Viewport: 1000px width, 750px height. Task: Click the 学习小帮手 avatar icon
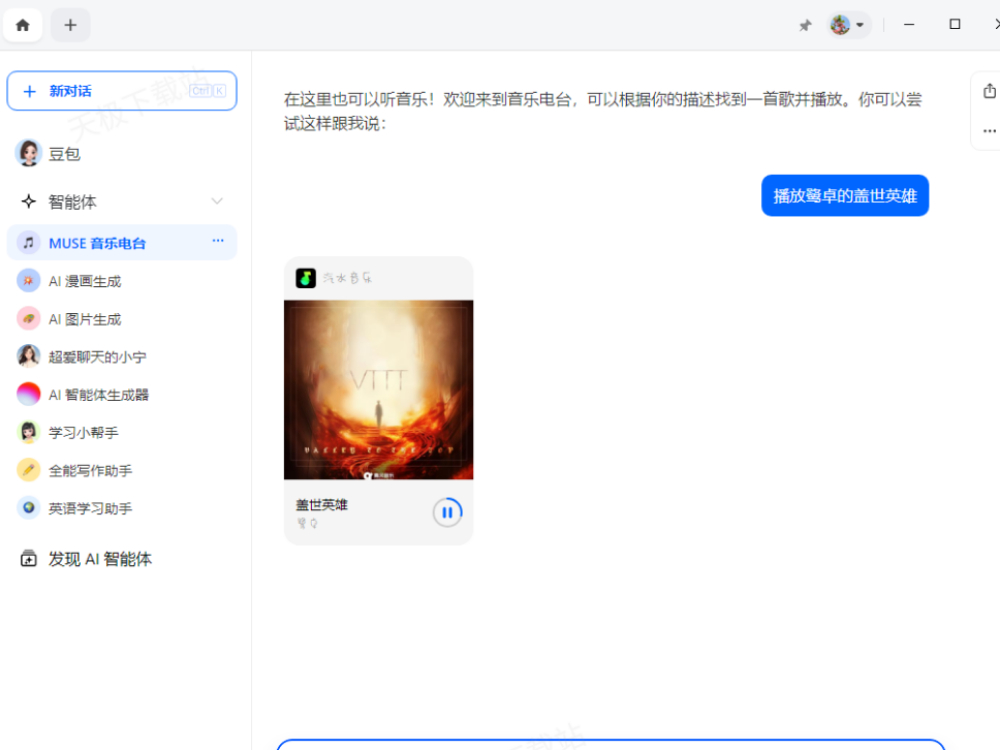coord(29,432)
